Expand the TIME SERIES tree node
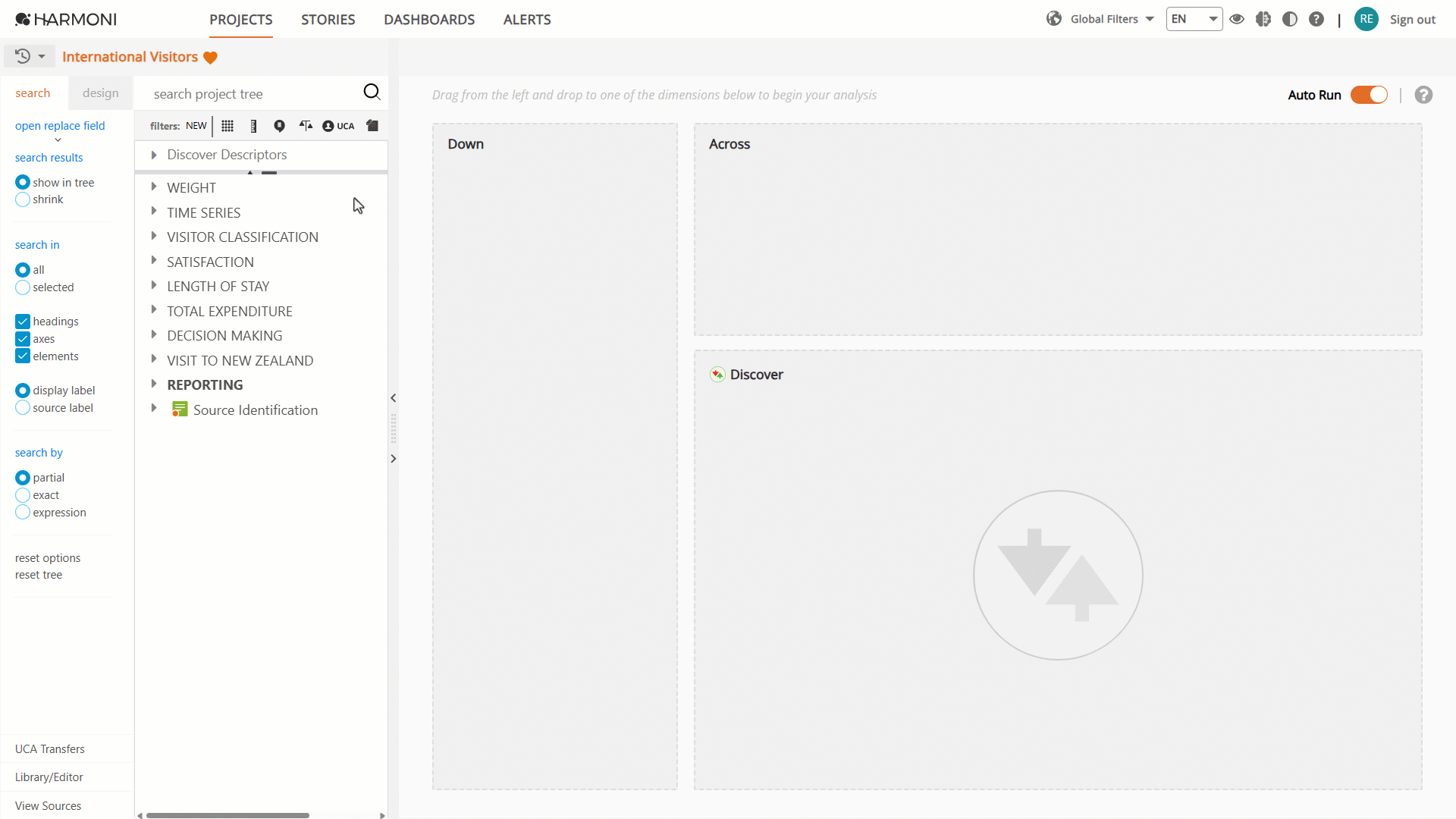The height and width of the screenshot is (819, 1456). click(154, 212)
